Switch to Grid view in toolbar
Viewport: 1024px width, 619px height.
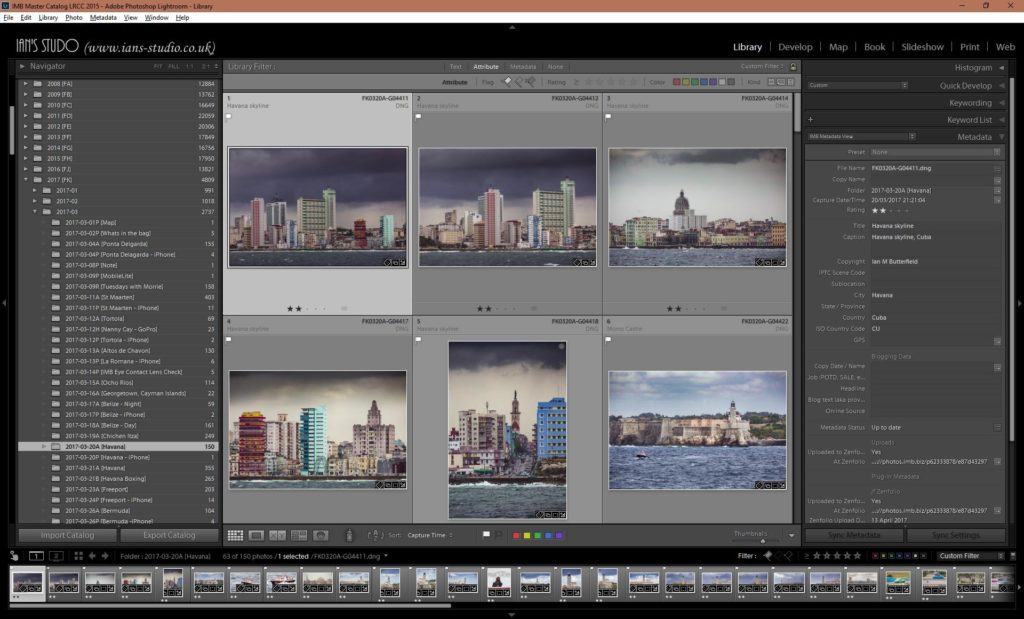(235, 536)
